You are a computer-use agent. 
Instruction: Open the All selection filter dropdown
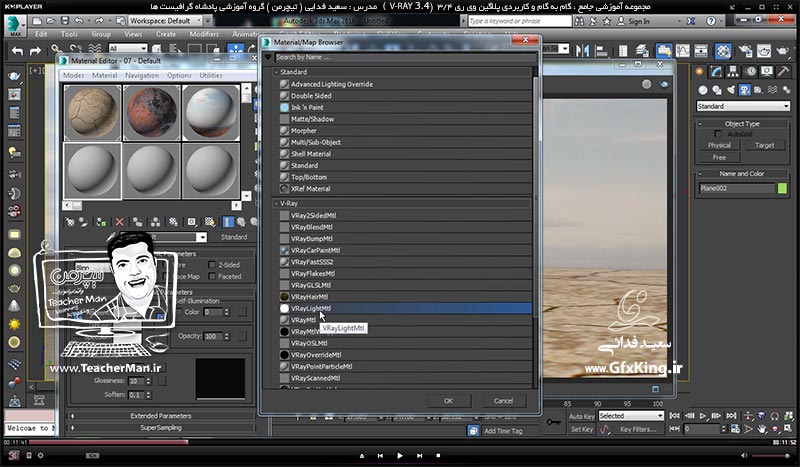coord(128,48)
